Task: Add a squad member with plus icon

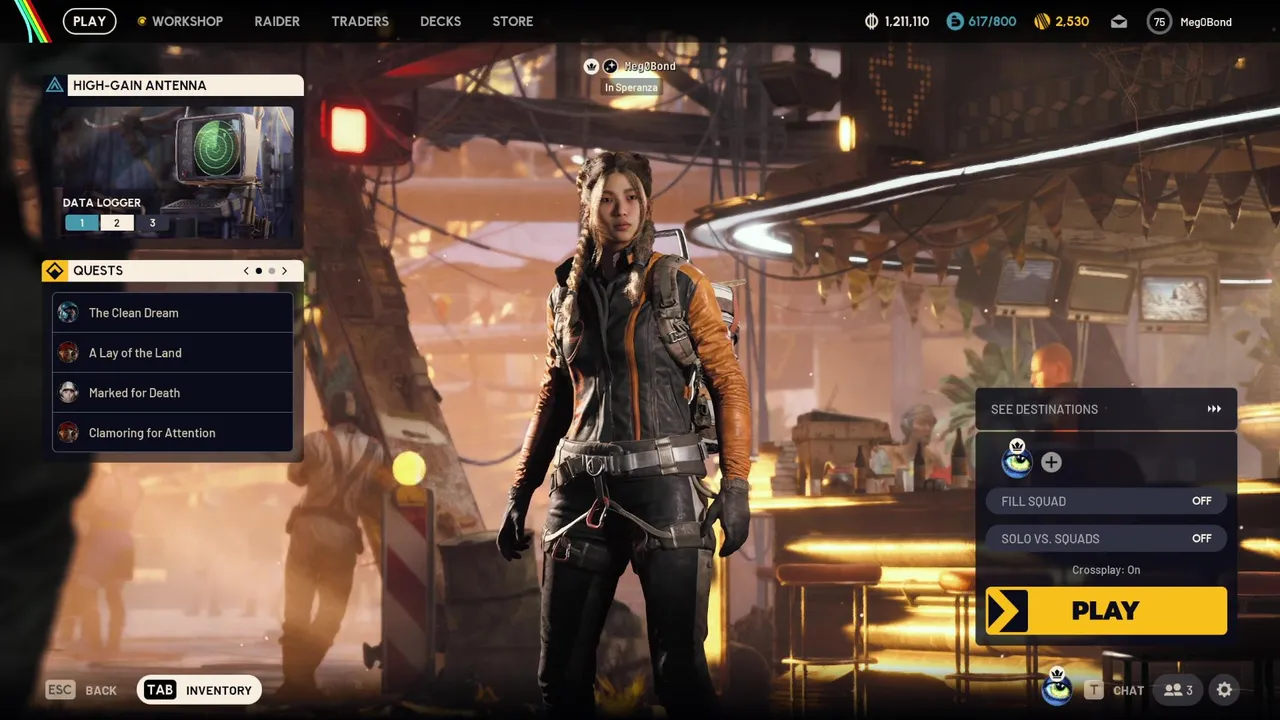Action: coord(1051,462)
